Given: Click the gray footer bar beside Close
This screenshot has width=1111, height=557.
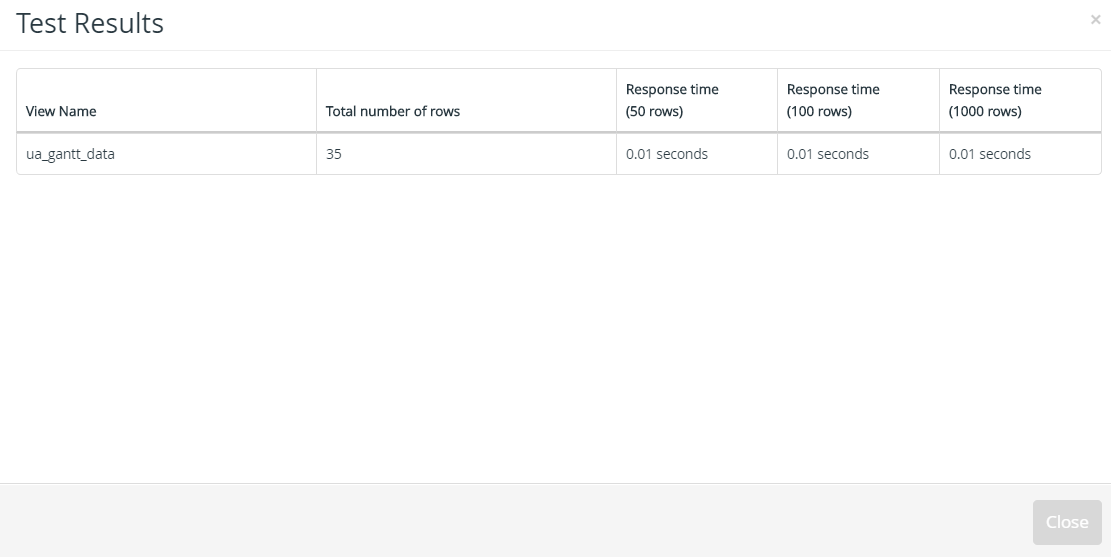Looking at the screenshot, I should (x=510, y=521).
